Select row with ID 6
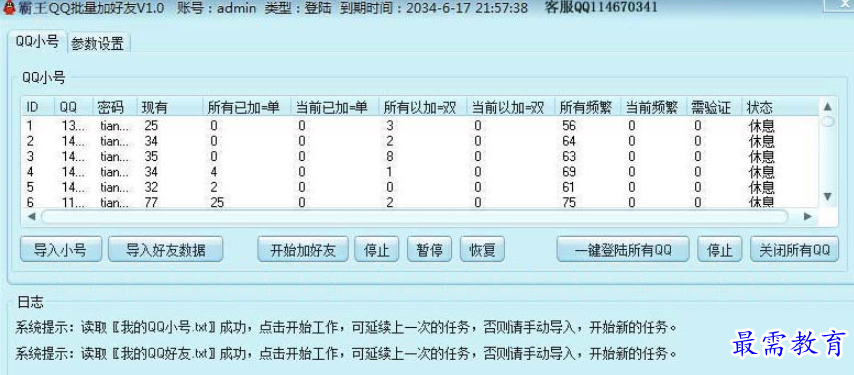This screenshot has width=854, height=375. click(x=420, y=202)
